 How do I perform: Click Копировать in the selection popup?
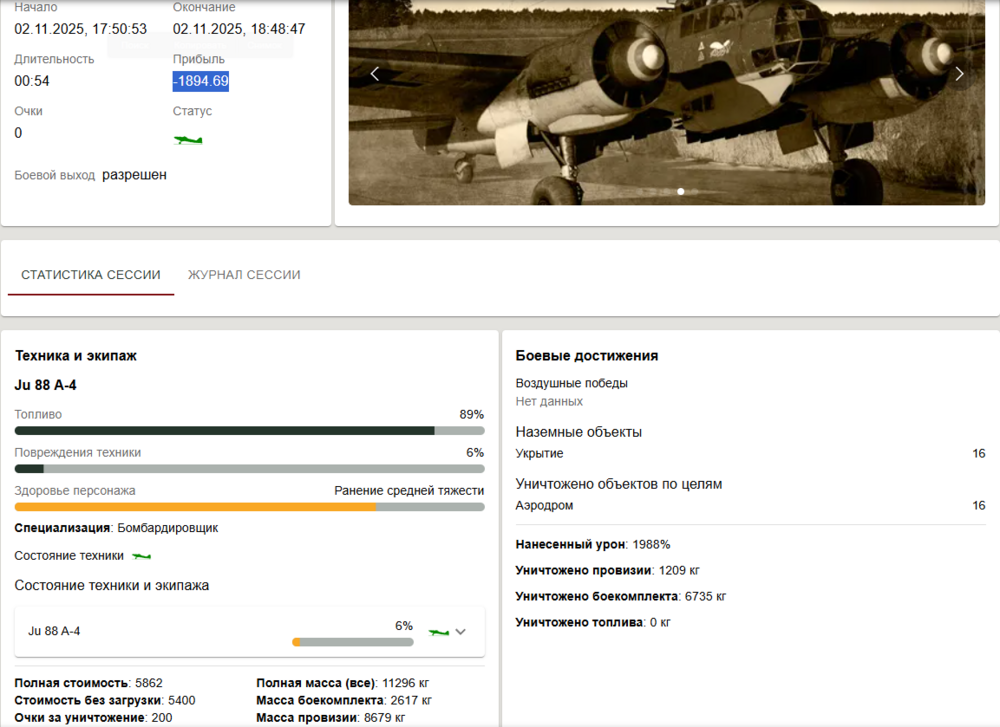click(201, 44)
